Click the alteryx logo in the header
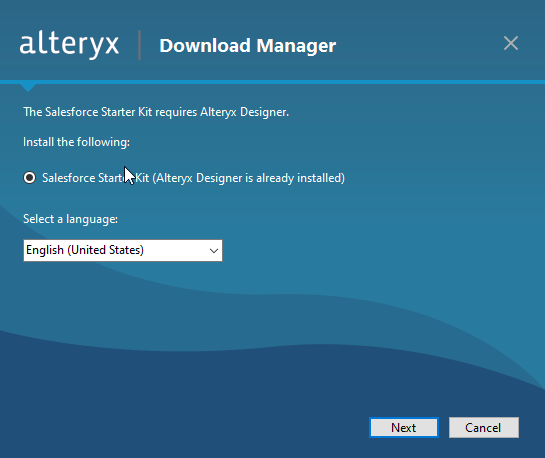 (69, 44)
